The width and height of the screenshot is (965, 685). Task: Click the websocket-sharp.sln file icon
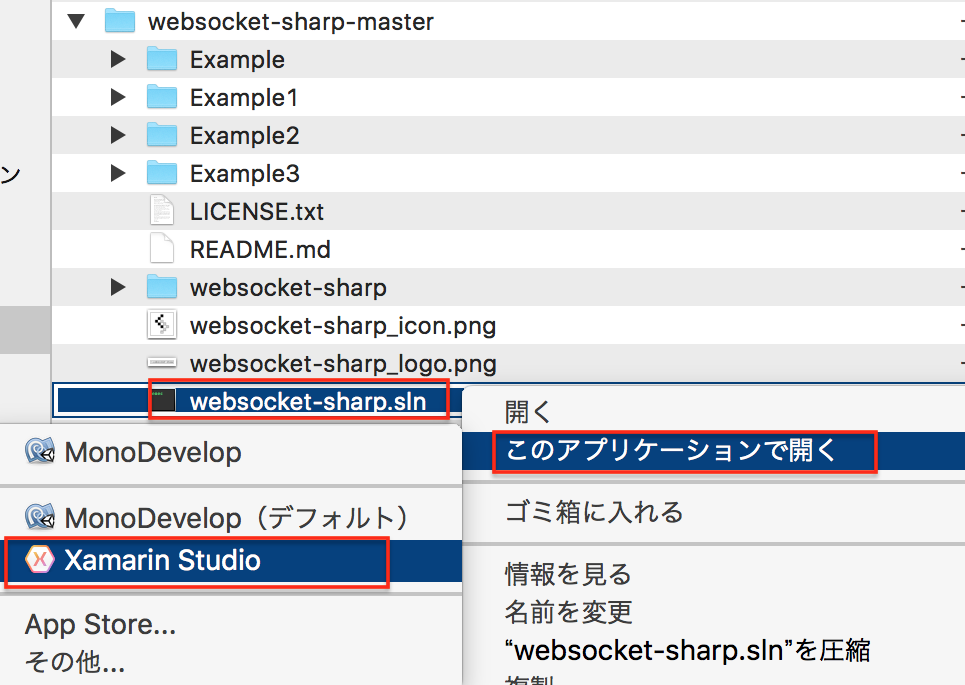click(x=163, y=401)
